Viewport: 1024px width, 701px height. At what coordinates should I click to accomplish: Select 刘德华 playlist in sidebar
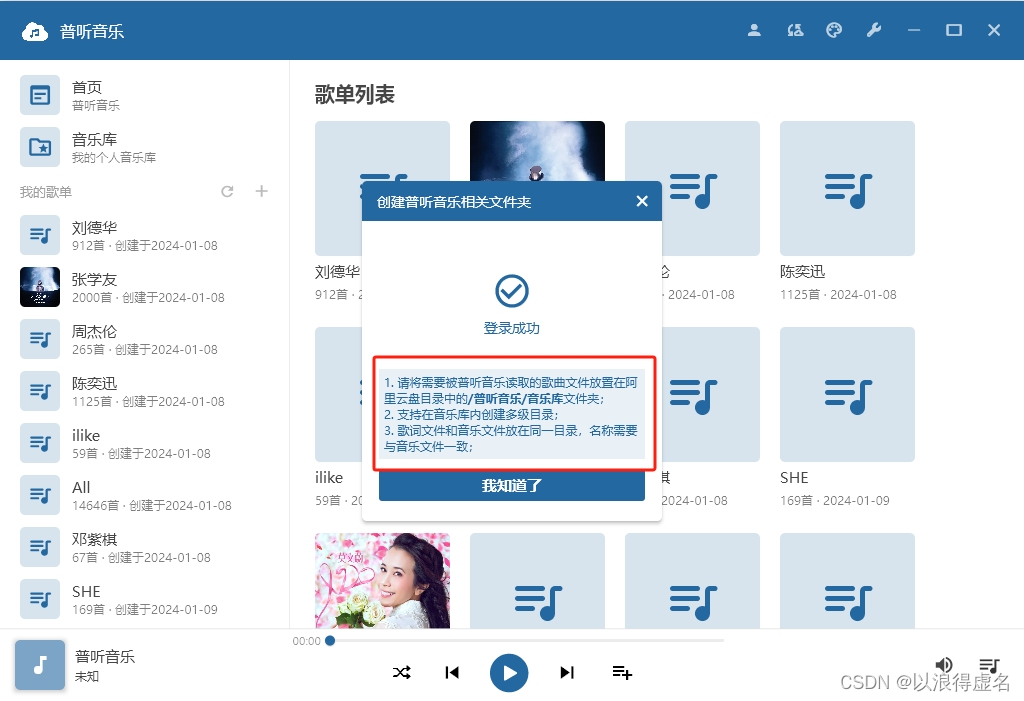[x=144, y=236]
